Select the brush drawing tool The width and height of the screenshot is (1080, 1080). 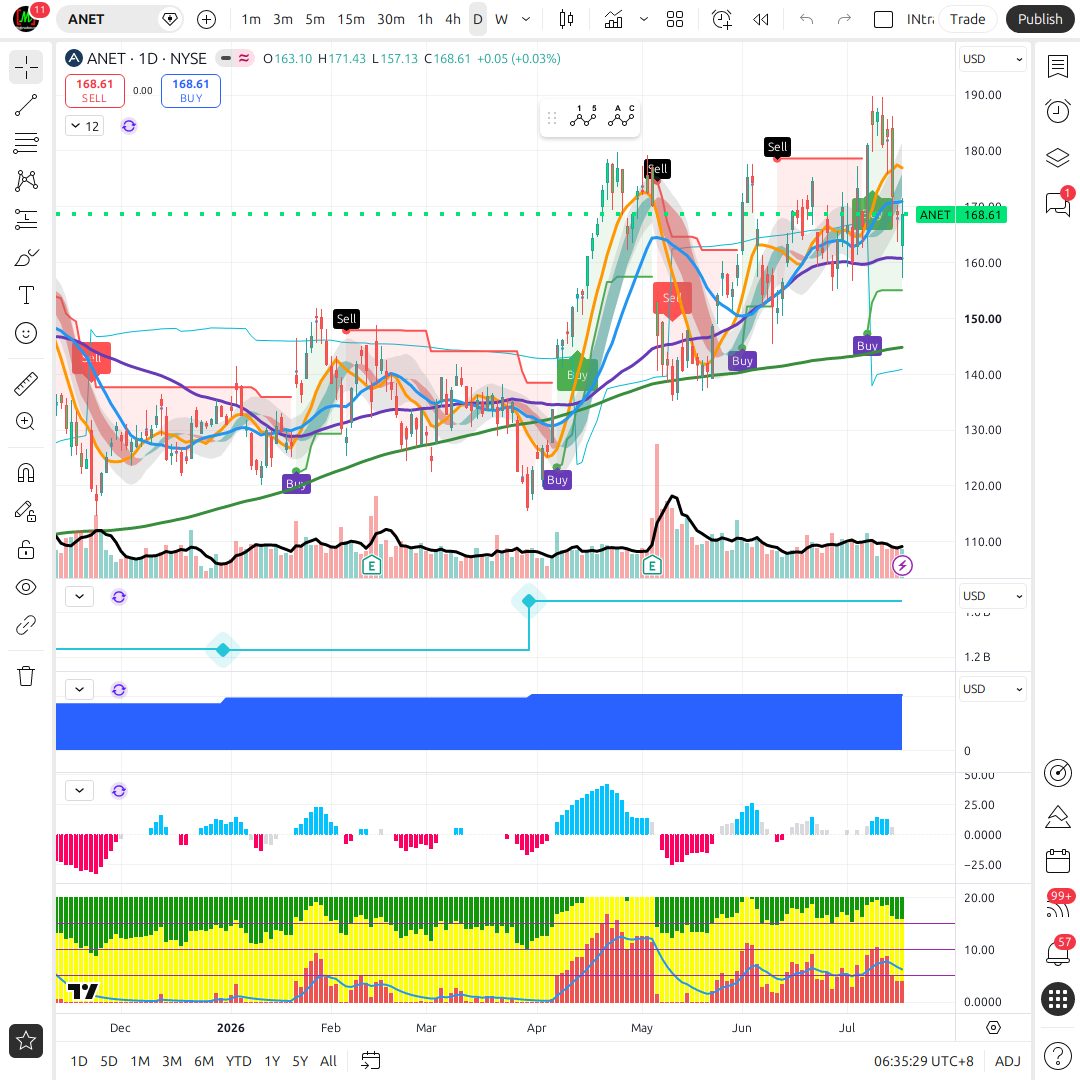click(x=26, y=258)
